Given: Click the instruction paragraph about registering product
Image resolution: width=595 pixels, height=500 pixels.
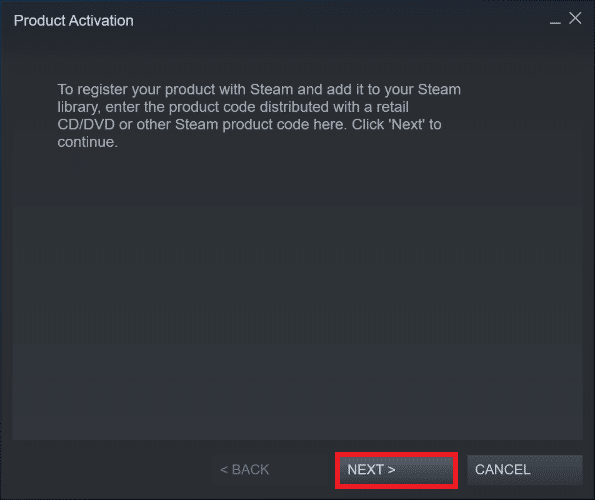Looking at the screenshot, I should coord(259,116).
